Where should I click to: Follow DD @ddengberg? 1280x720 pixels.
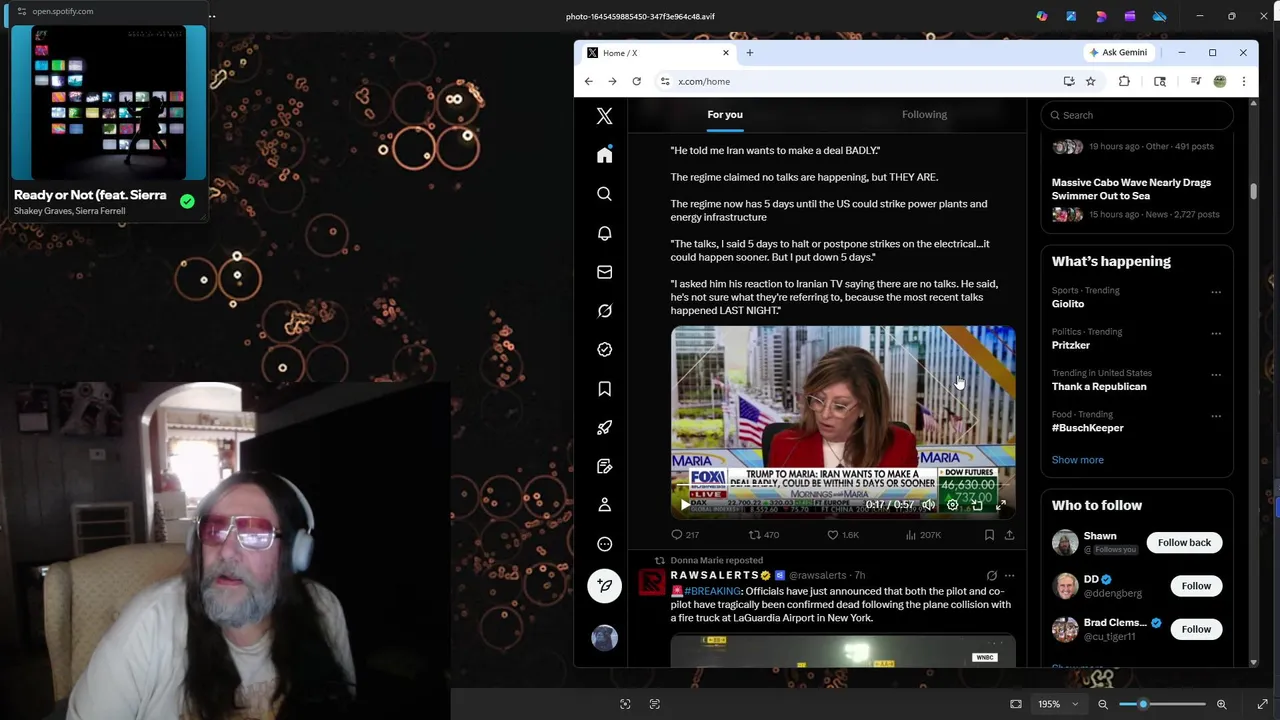1196,586
